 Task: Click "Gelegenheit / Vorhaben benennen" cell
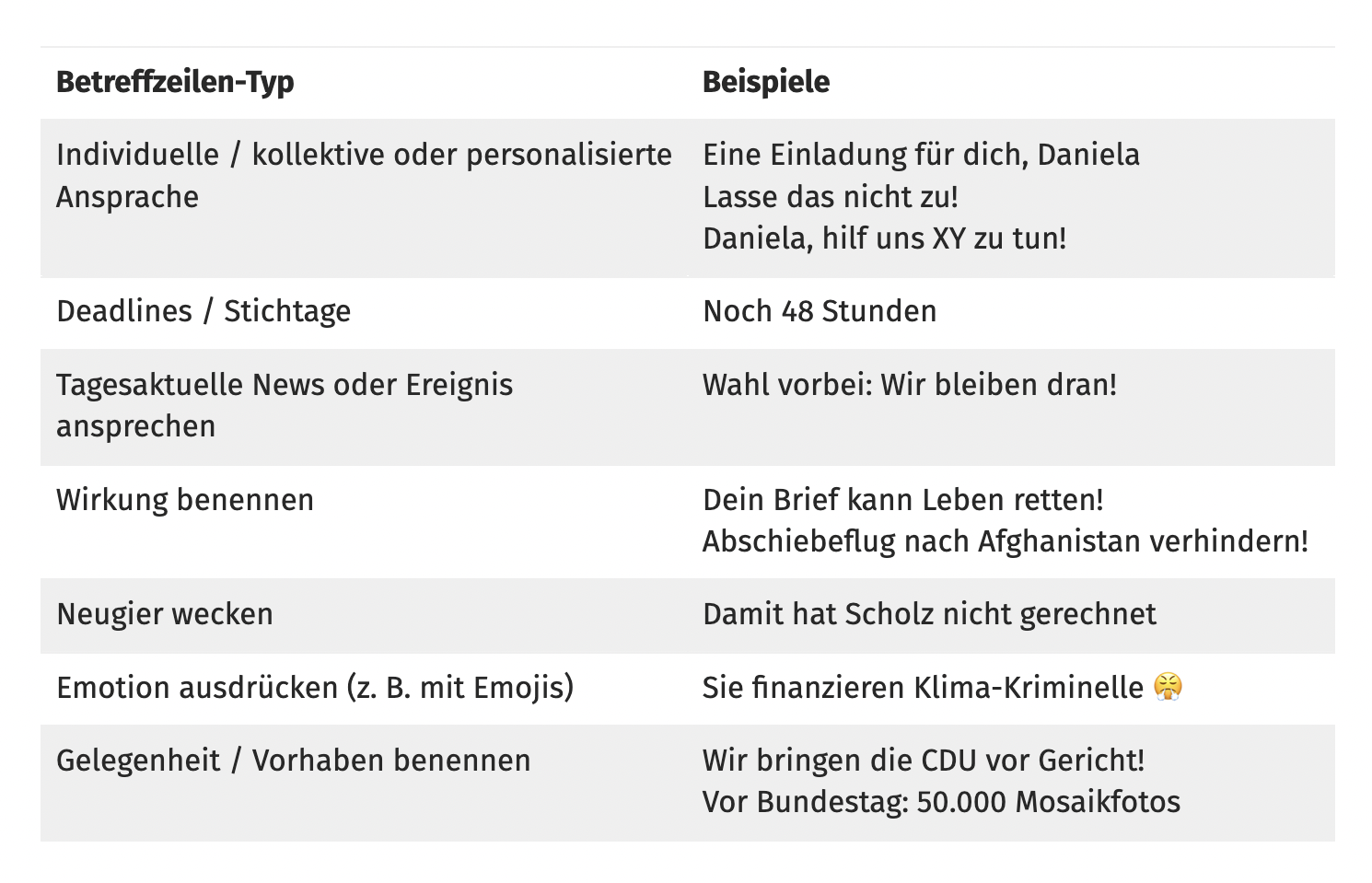tap(293, 761)
